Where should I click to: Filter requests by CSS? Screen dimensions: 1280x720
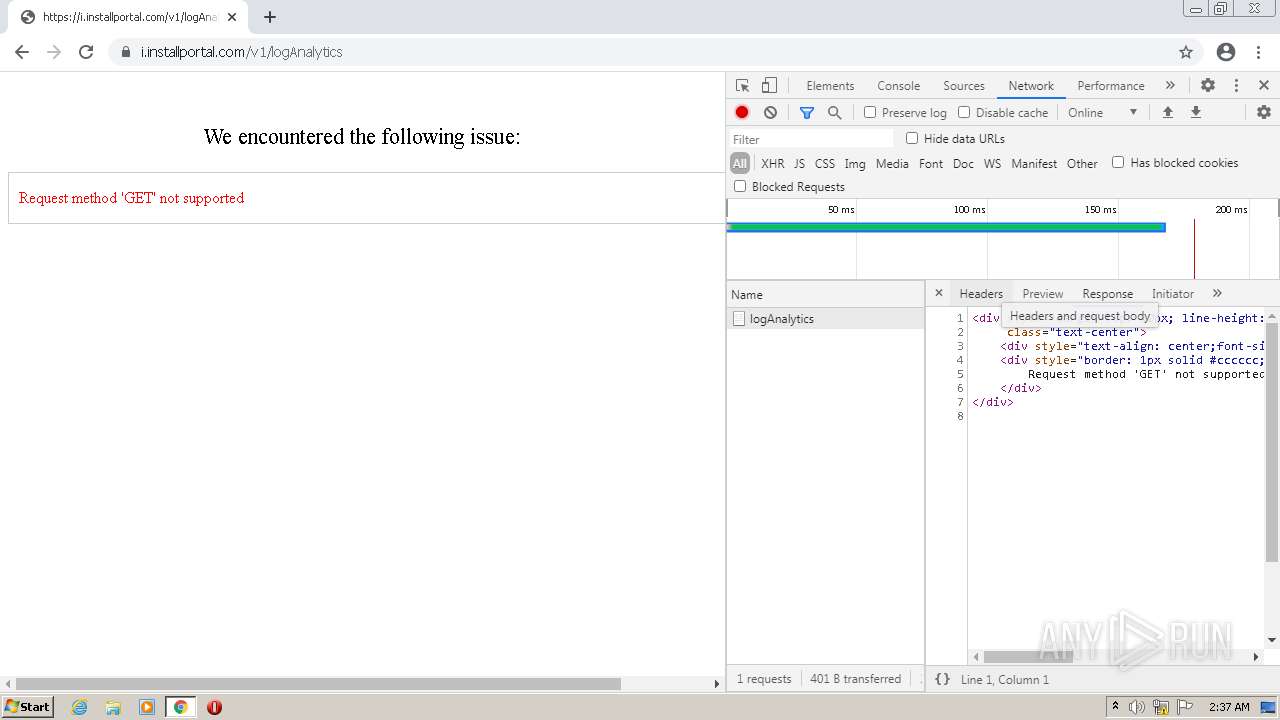pyautogui.click(x=824, y=163)
